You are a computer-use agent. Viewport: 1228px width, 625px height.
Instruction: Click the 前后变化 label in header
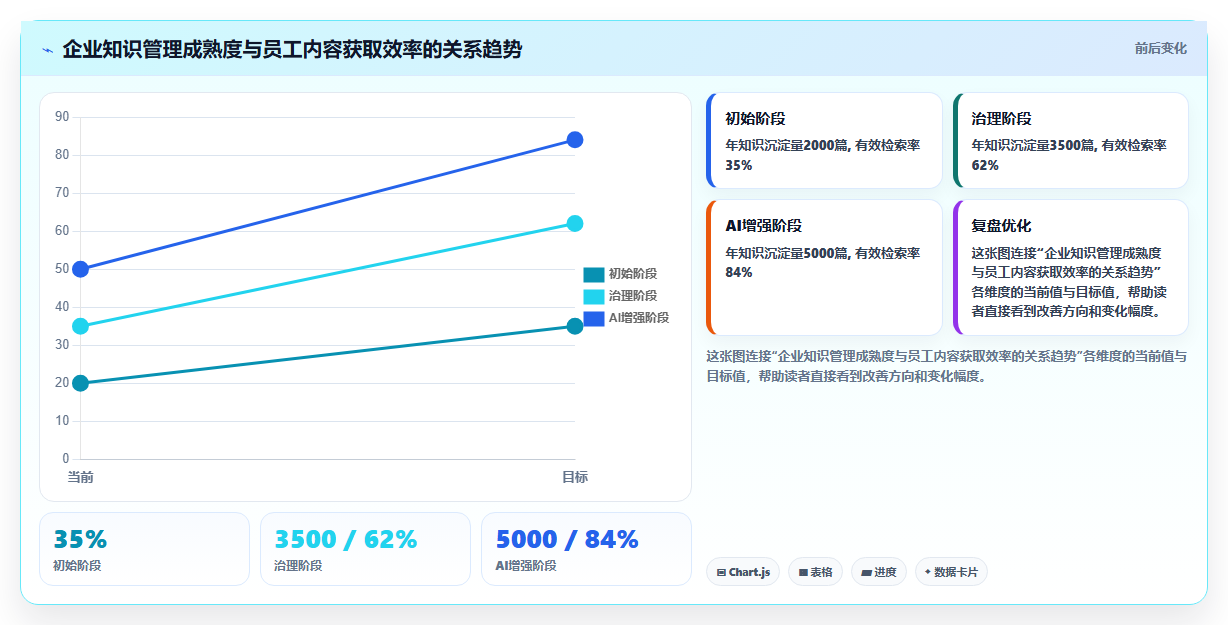[1160, 48]
